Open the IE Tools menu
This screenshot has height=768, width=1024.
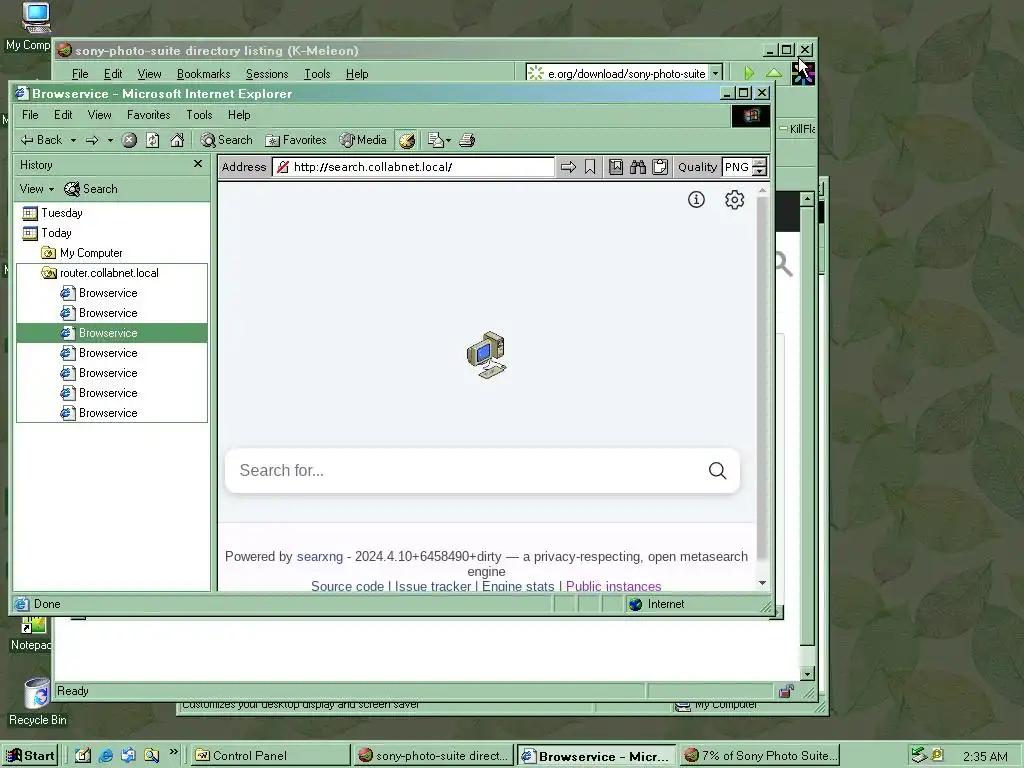199,115
